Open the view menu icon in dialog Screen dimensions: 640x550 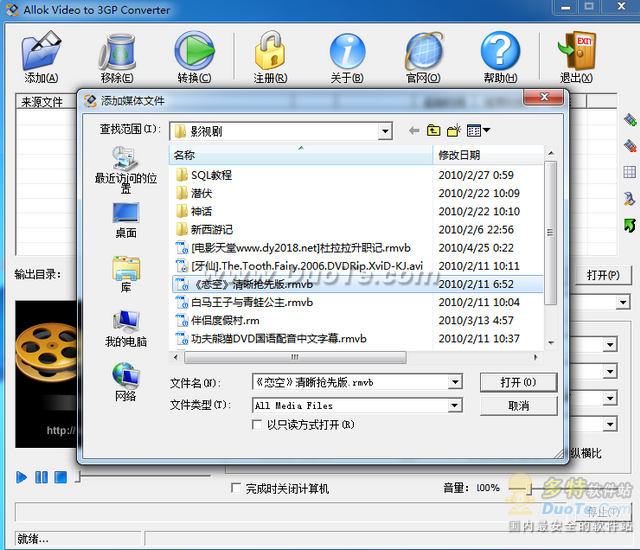pos(478,131)
